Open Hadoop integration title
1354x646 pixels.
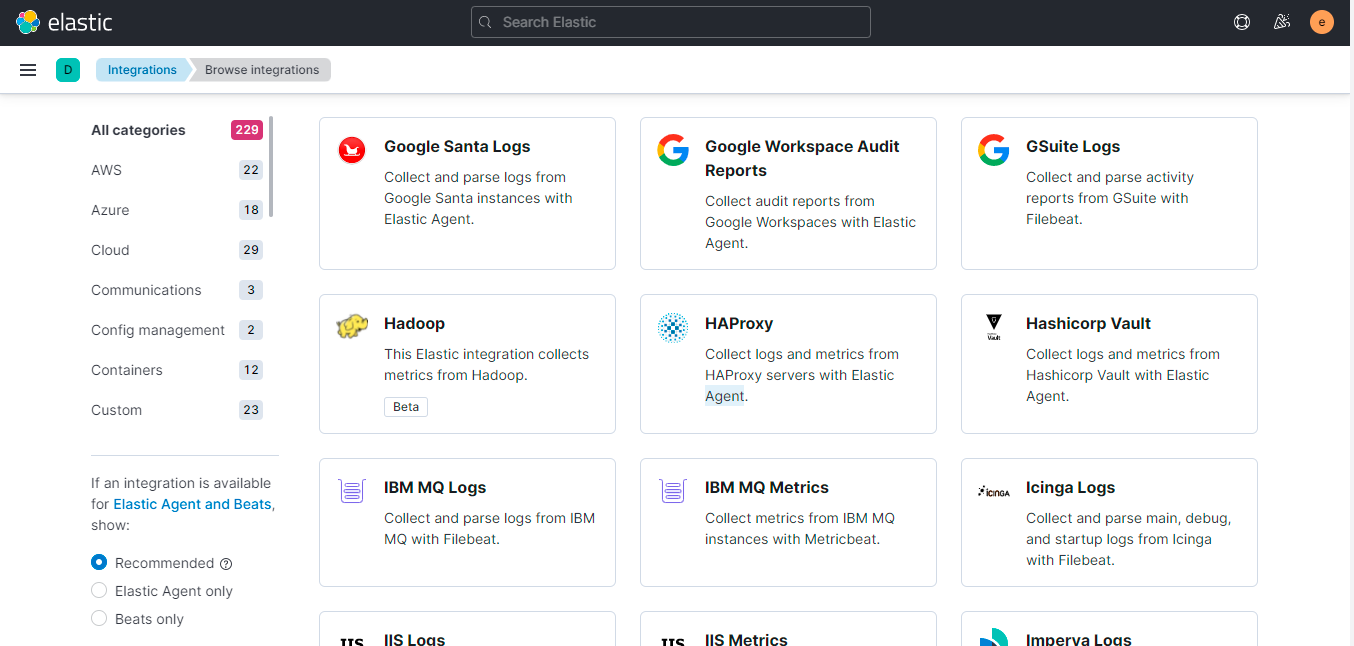tap(414, 323)
